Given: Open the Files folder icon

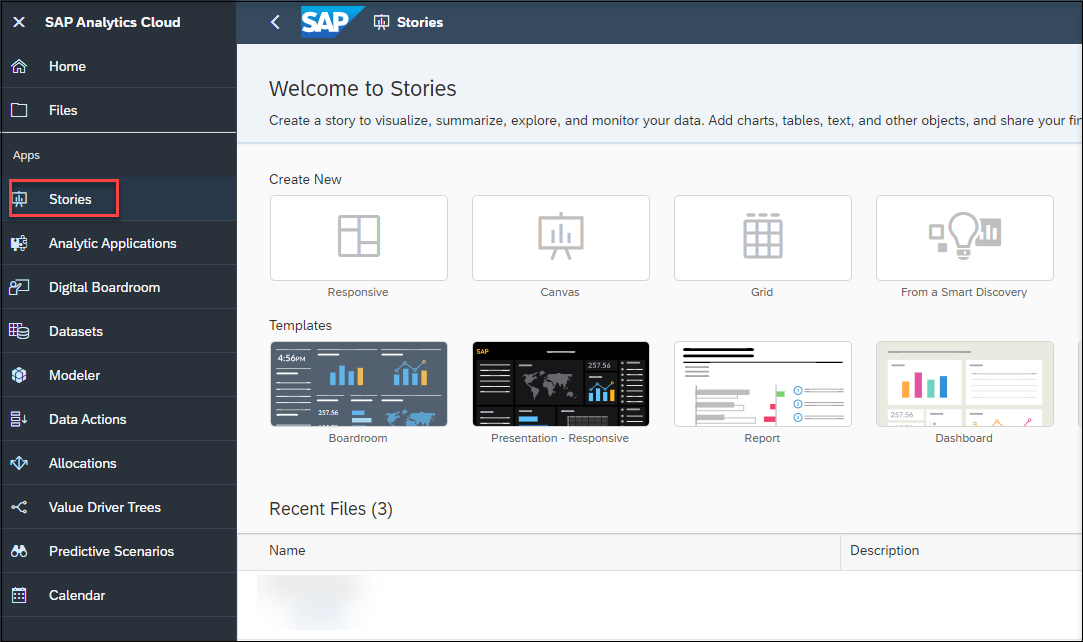Looking at the screenshot, I should tap(19, 110).
